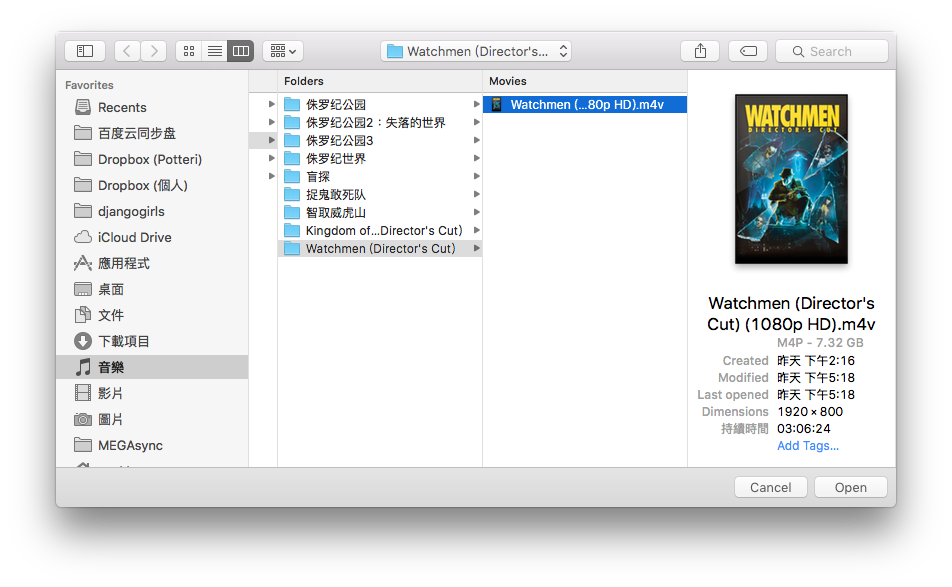Select the 智取威虎山 folder
This screenshot has height=587, width=952.
pos(379,212)
